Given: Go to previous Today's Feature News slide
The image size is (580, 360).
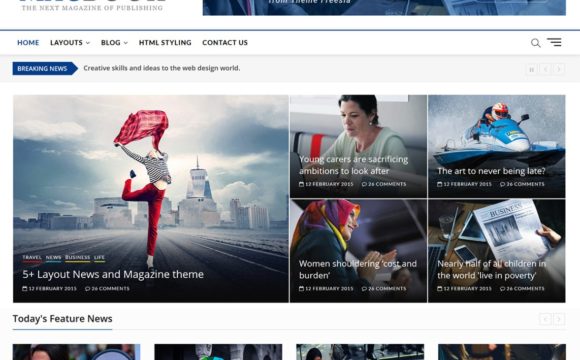Looking at the screenshot, I should pos(546,319).
